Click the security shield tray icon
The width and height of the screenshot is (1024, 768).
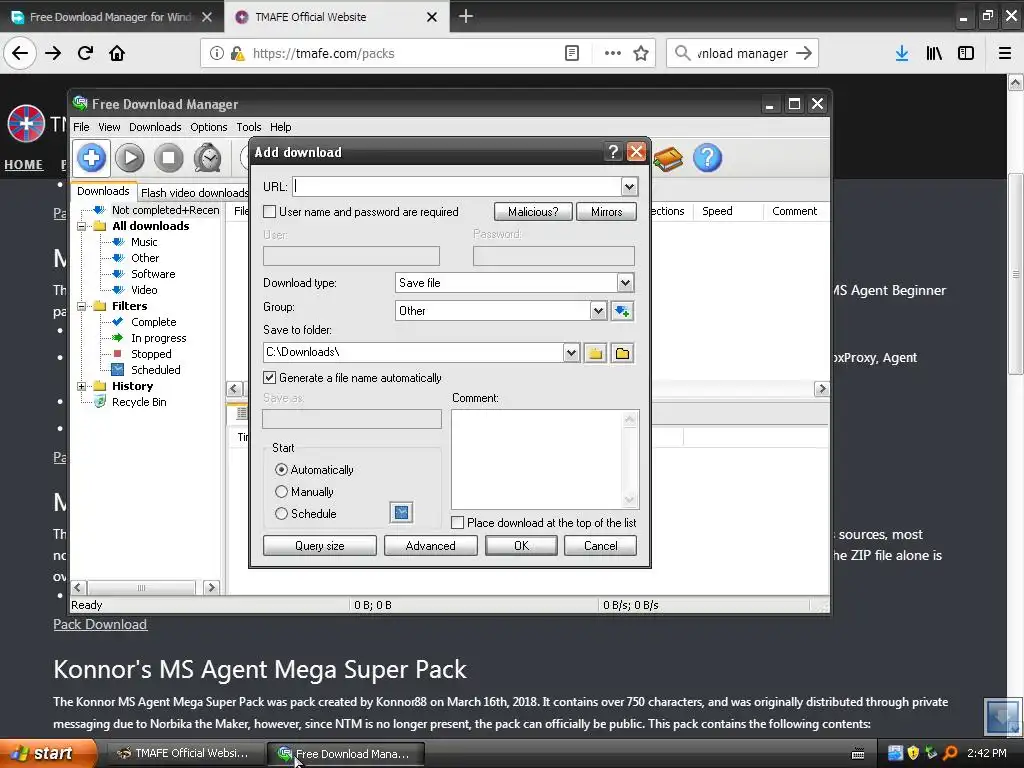click(x=913, y=754)
